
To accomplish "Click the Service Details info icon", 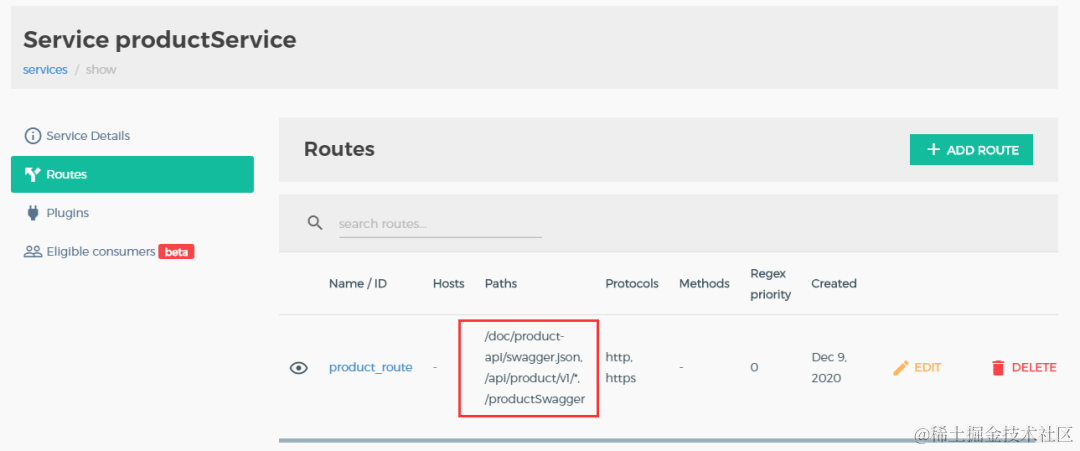I will pos(32,136).
